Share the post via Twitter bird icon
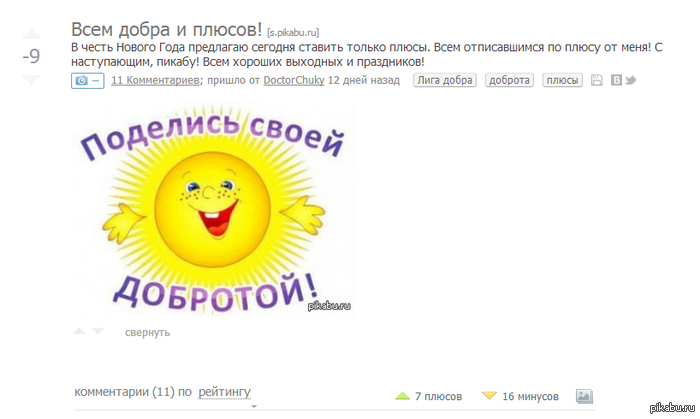This screenshot has width=700, height=419. [x=630, y=80]
